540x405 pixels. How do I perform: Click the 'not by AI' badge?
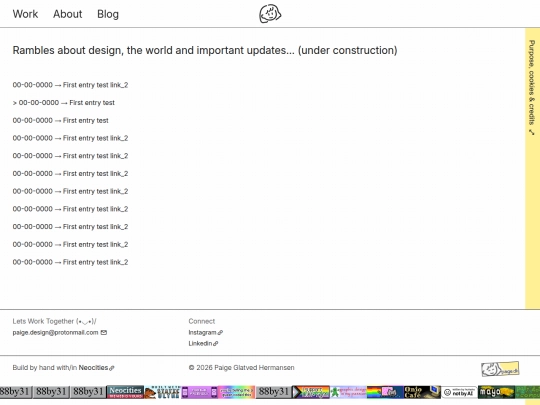459,392
